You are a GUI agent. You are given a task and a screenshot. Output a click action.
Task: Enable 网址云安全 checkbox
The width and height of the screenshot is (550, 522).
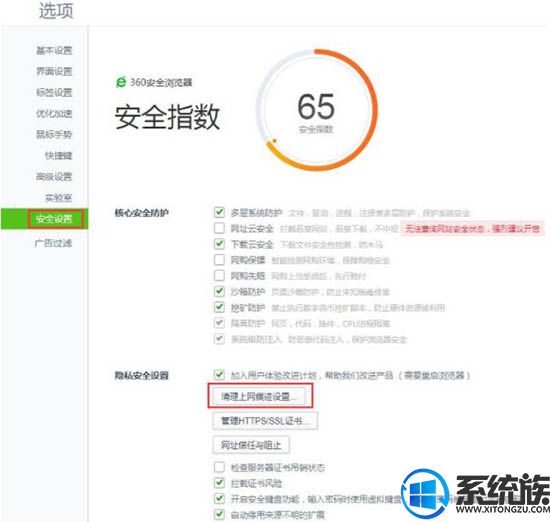pyautogui.click(x=219, y=228)
